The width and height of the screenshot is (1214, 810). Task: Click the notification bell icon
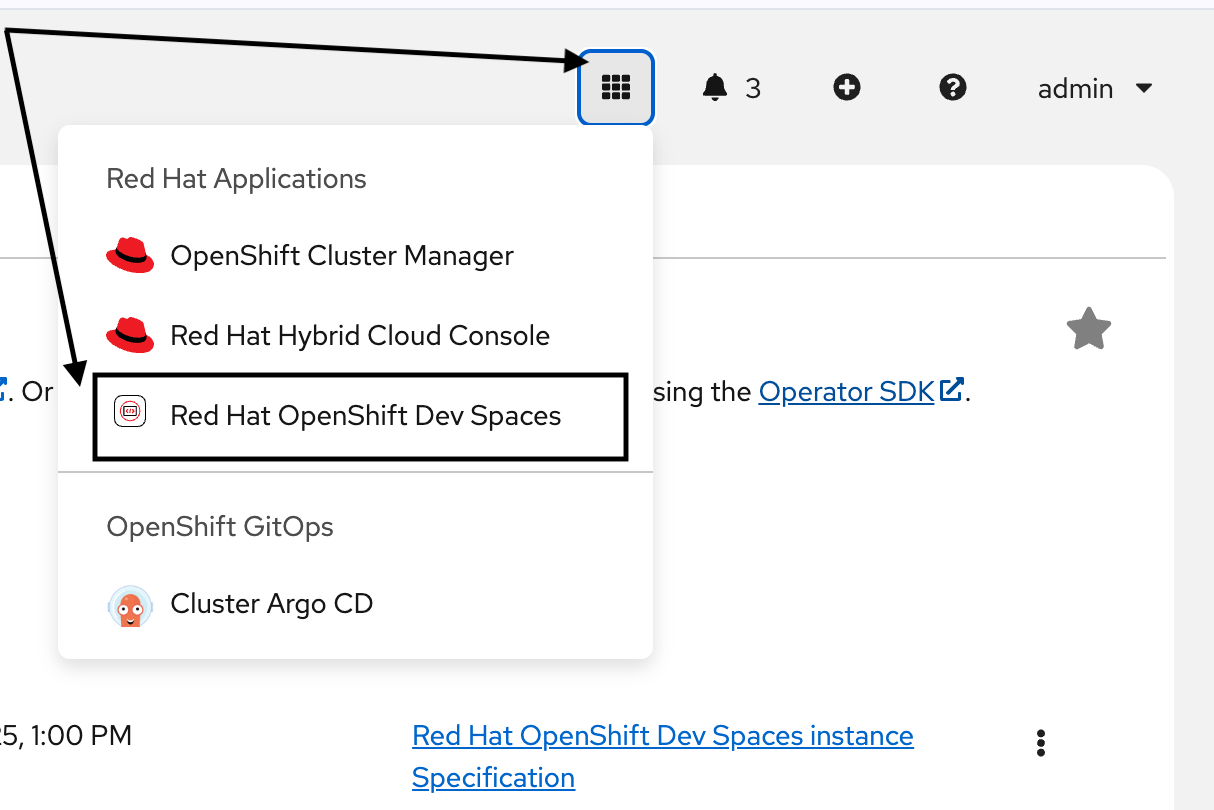tap(714, 87)
